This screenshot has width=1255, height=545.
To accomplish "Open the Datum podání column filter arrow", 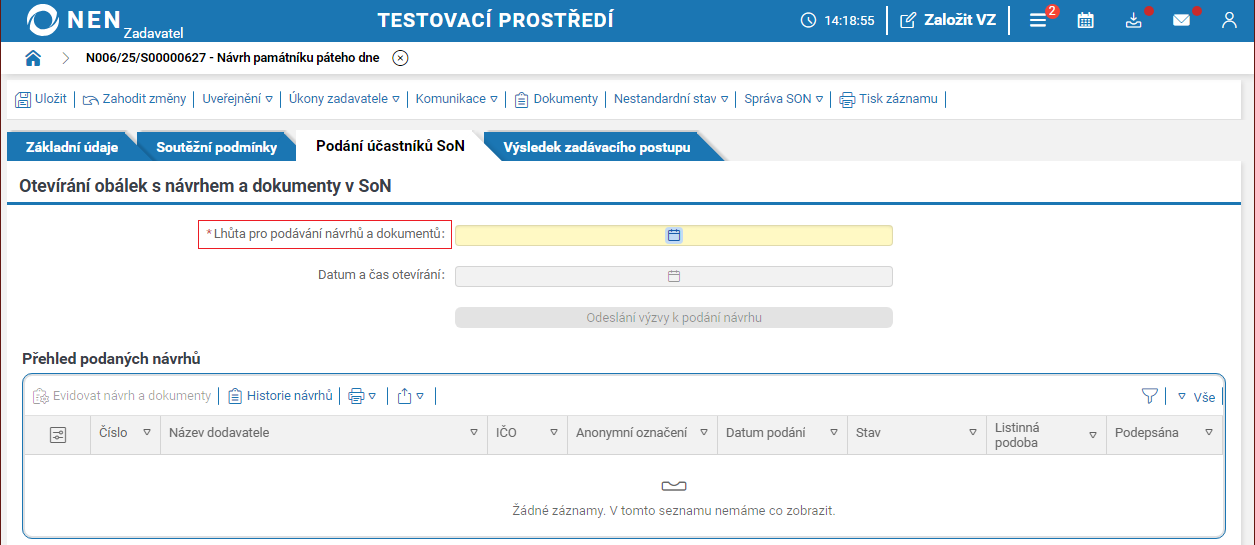I will (832, 433).
